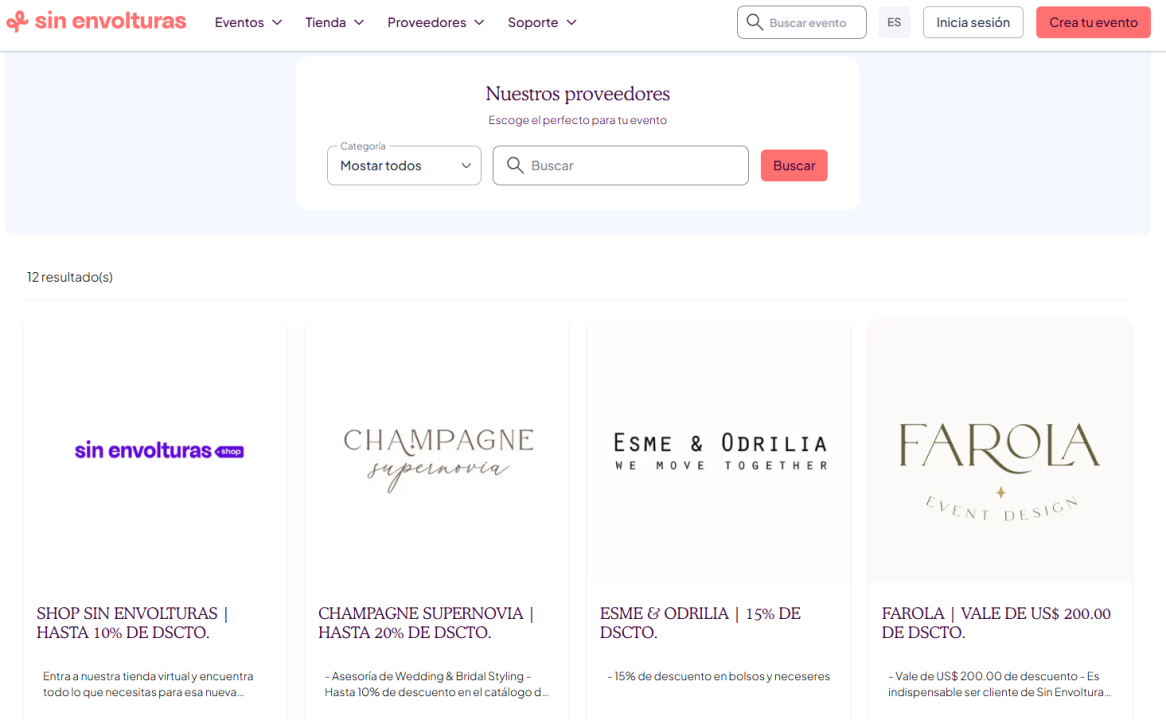Screen dimensions: 1166x720
Task: Click the provider Buscar text input
Action: click(620, 165)
